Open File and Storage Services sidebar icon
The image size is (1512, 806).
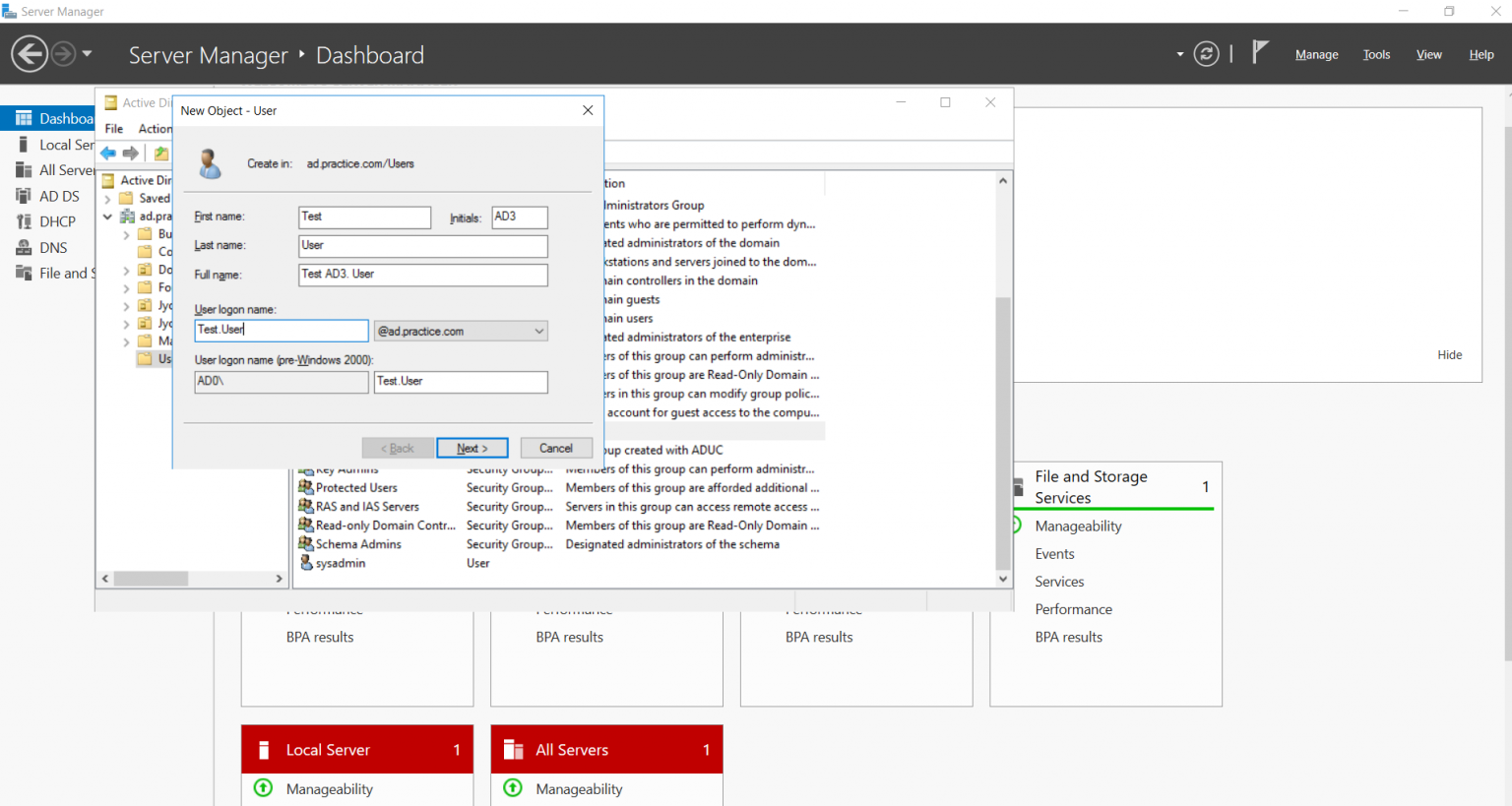(24, 273)
